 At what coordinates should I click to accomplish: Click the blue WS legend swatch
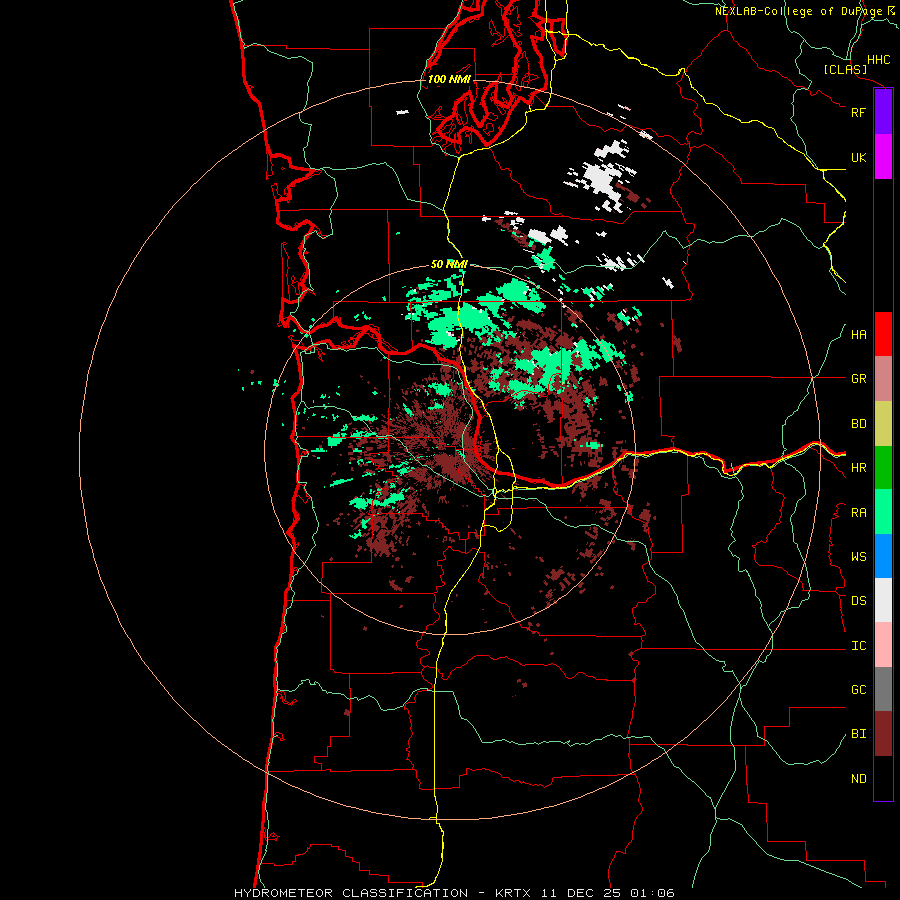[x=883, y=556]
